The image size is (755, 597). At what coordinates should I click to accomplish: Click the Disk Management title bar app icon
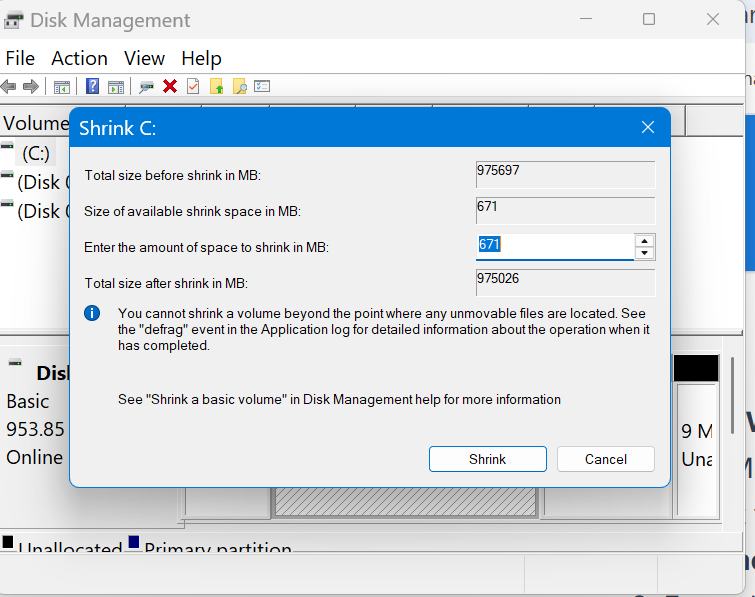click(13, 21)
